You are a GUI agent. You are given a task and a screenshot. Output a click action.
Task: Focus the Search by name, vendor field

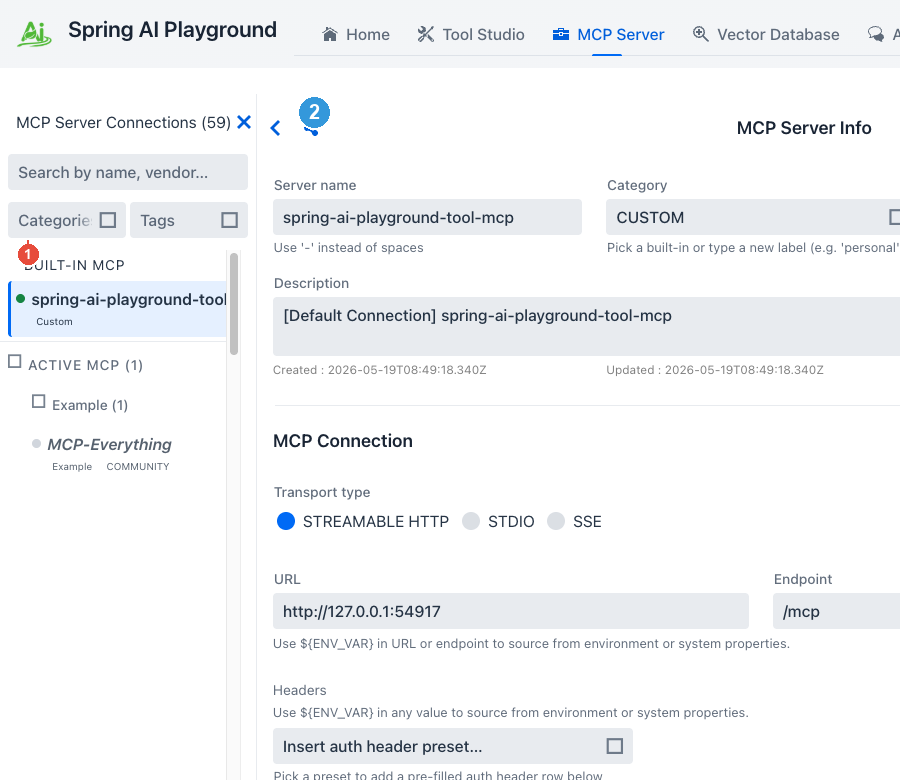128,172
